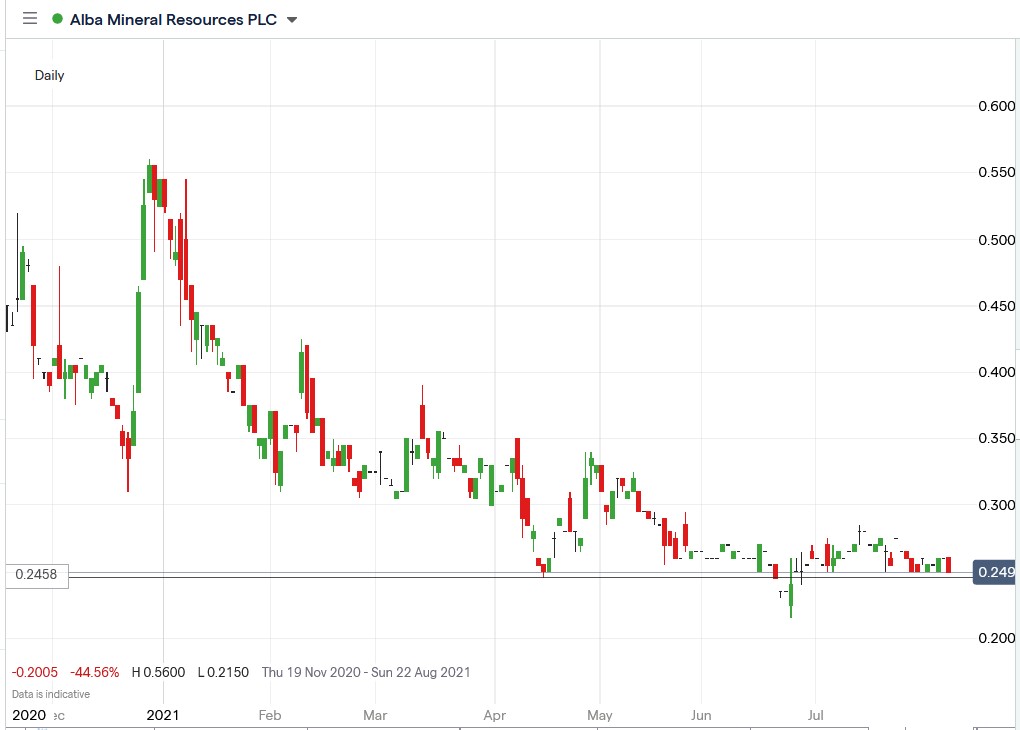
Task: Select the Daily timeframe label
Action: (49, 75)
